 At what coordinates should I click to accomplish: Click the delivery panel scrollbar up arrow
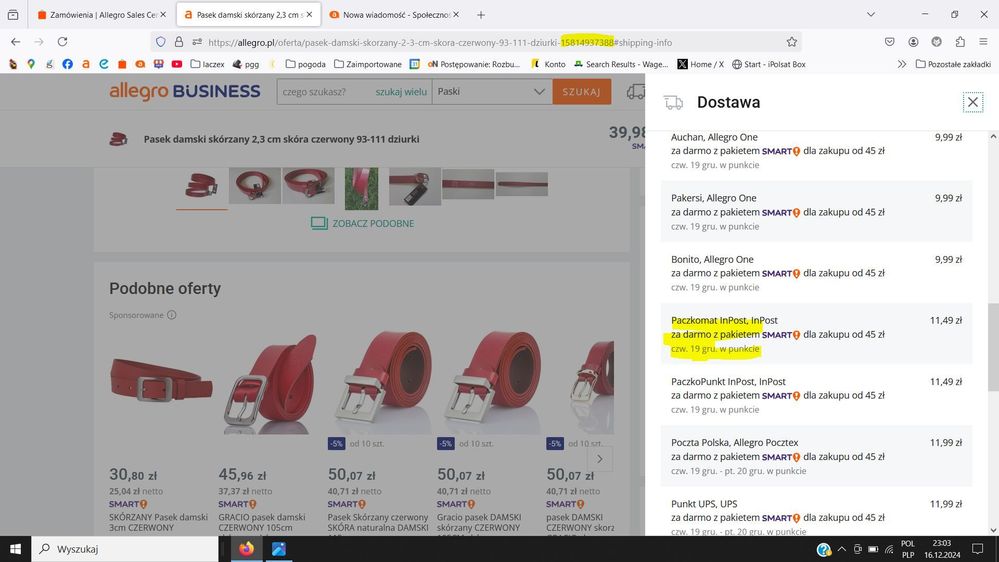click(x=993, y=137)
